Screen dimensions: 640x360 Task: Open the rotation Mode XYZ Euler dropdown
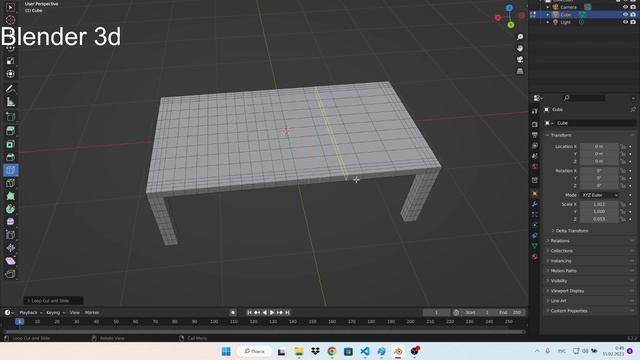click(x=599, y=195)
